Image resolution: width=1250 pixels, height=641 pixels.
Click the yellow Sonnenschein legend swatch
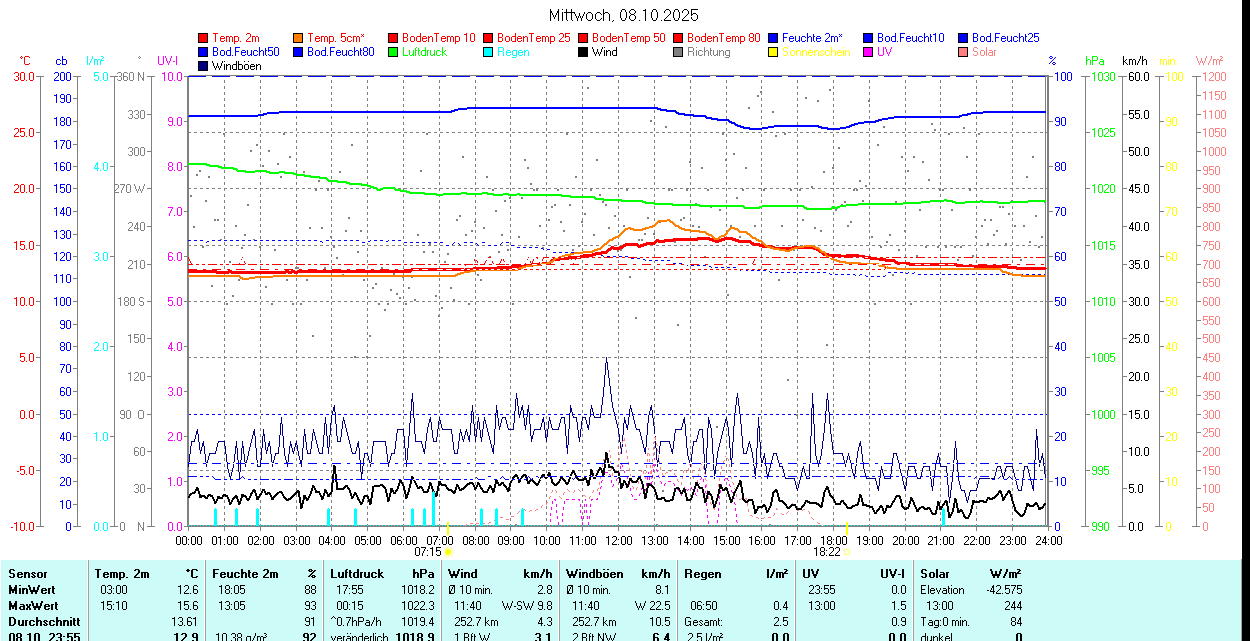point(772,52)
